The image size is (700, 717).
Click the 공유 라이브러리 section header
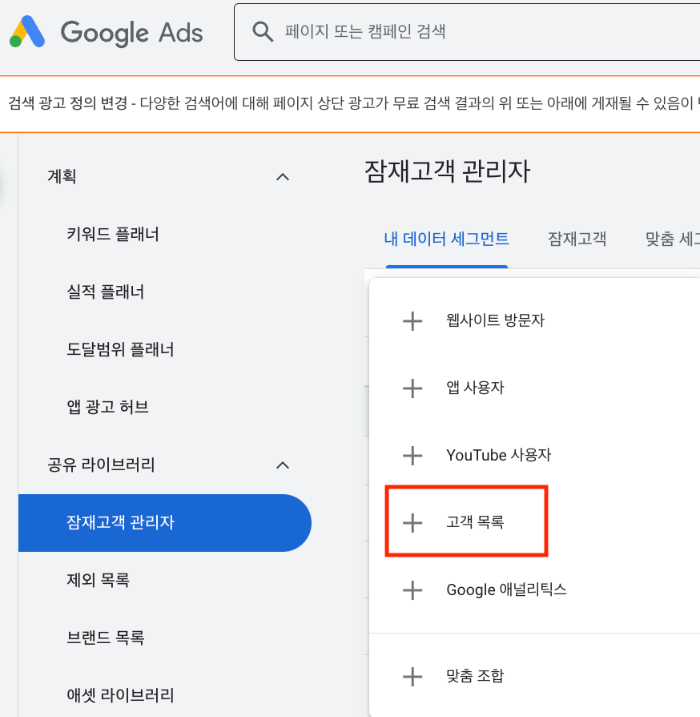101,465
